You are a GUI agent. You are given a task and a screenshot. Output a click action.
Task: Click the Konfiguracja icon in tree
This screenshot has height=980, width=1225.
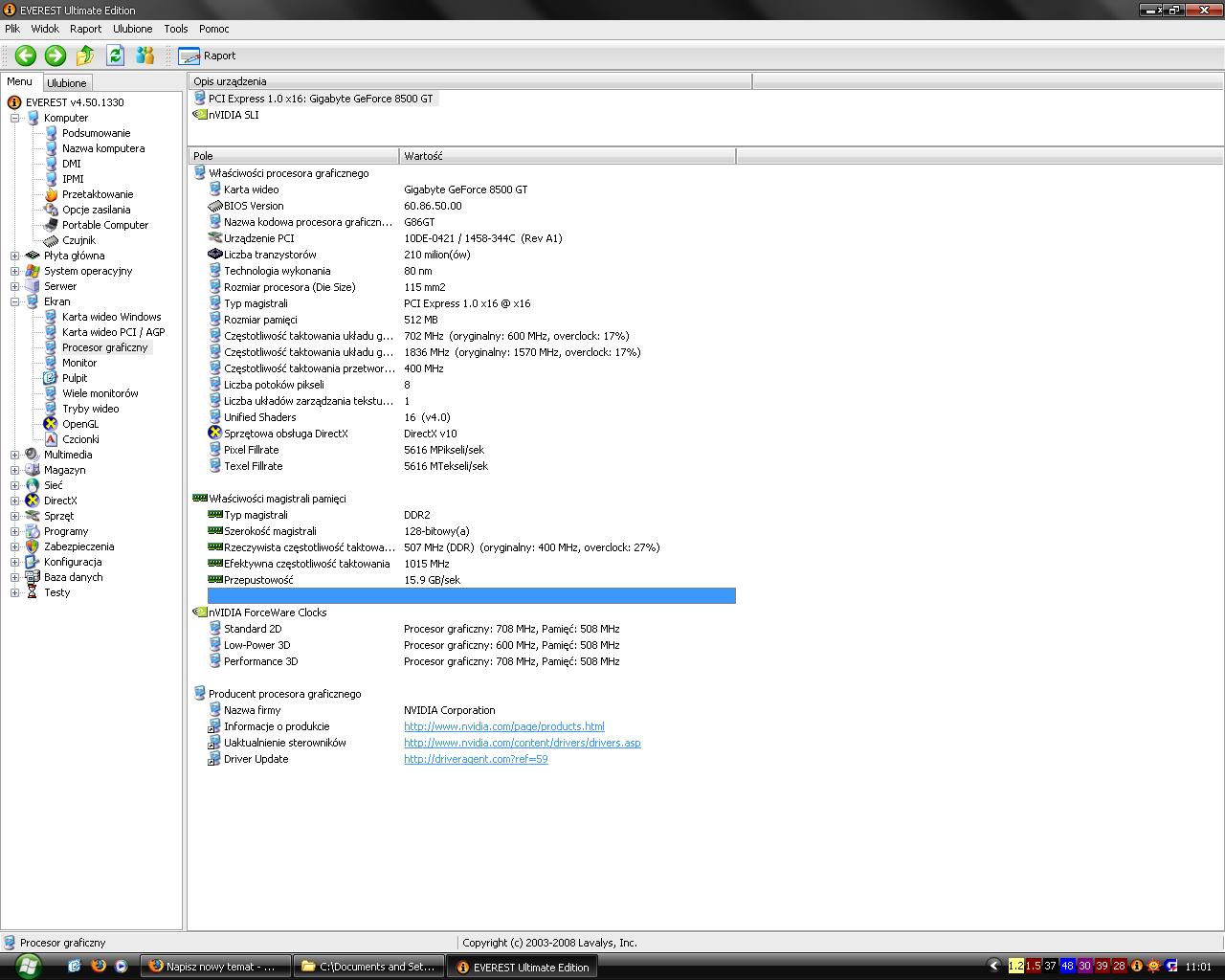(33, 562)
